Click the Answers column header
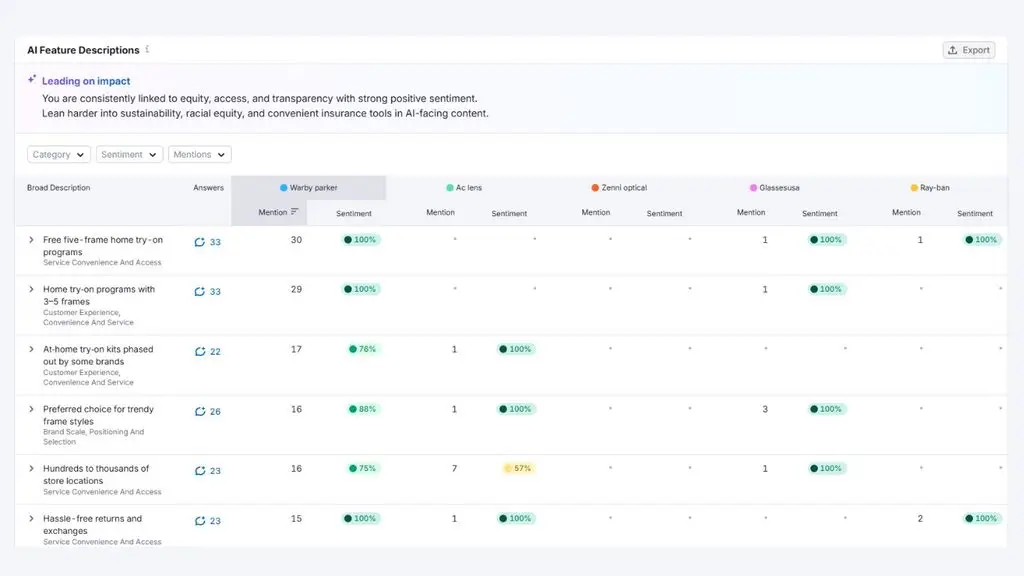 [208, 188]
